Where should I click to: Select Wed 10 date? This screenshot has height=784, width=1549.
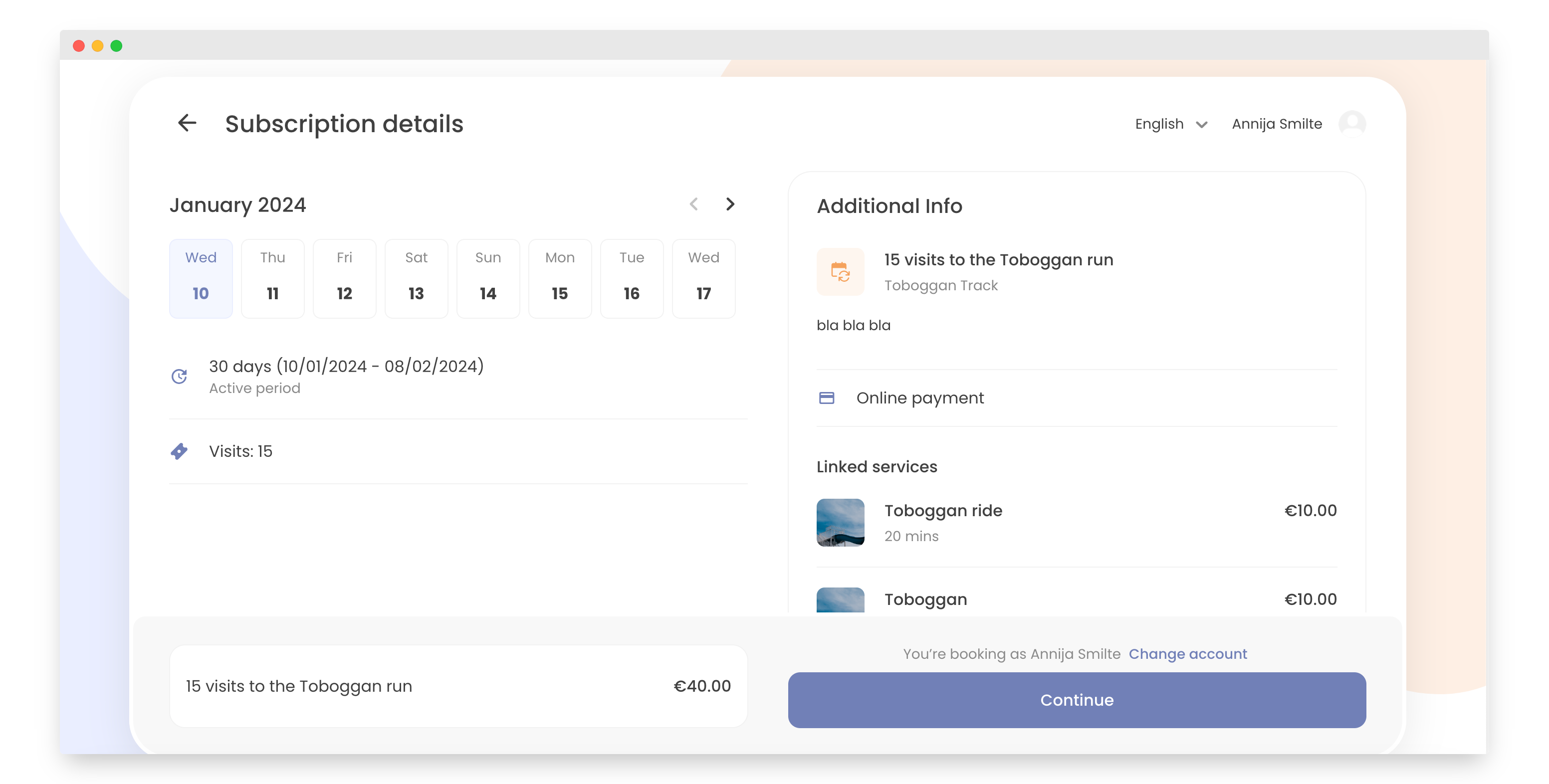[x=200, y=278]
